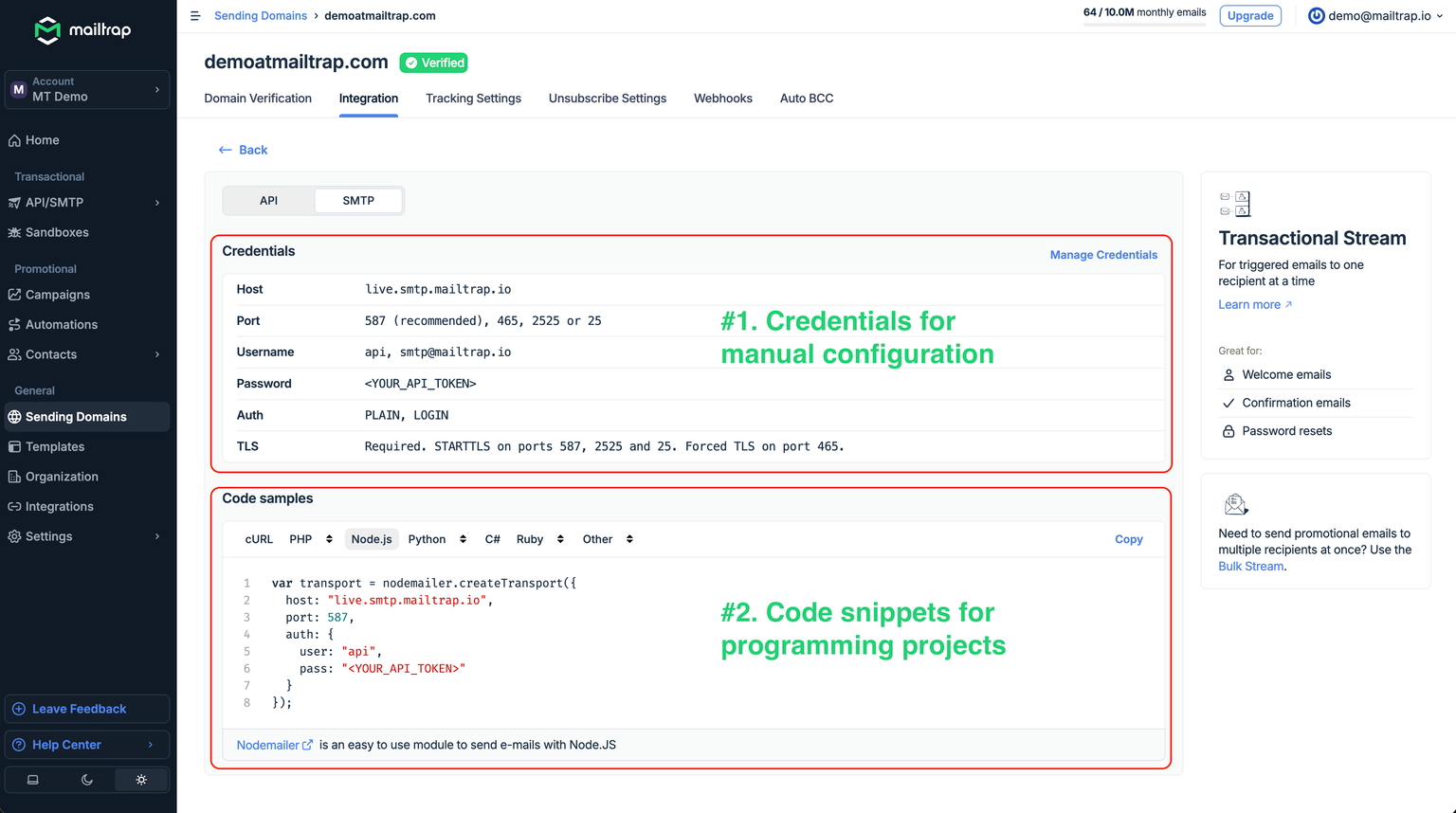
Task: Select the Node.js code sample
Action: pyautogui.click(x=372, y=539)
